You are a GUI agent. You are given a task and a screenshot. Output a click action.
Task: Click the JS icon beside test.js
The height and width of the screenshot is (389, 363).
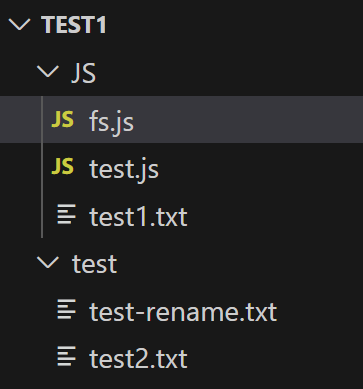click(x=62, y=167)
